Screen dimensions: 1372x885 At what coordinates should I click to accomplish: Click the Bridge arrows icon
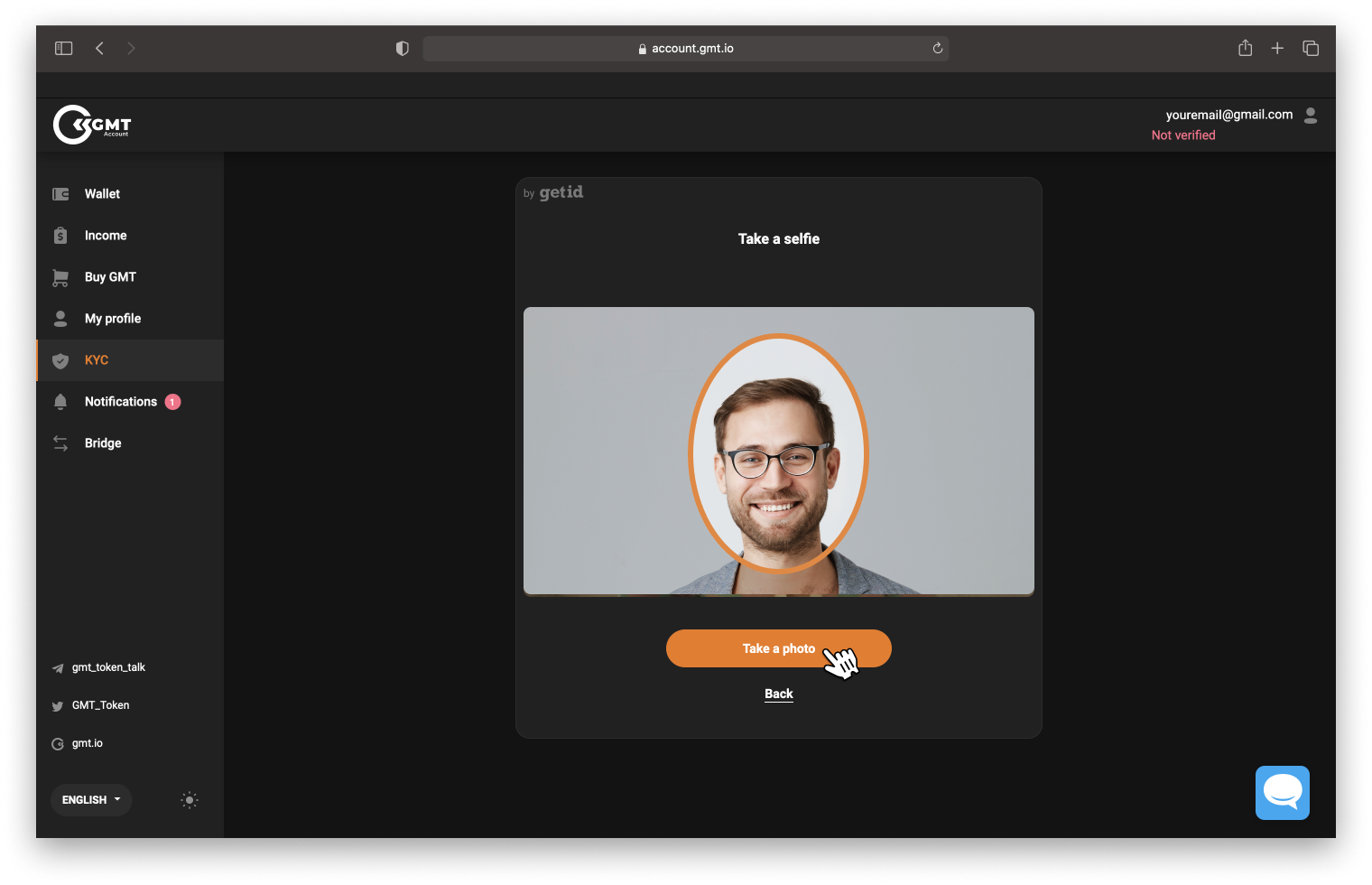[x=60, y=443]
